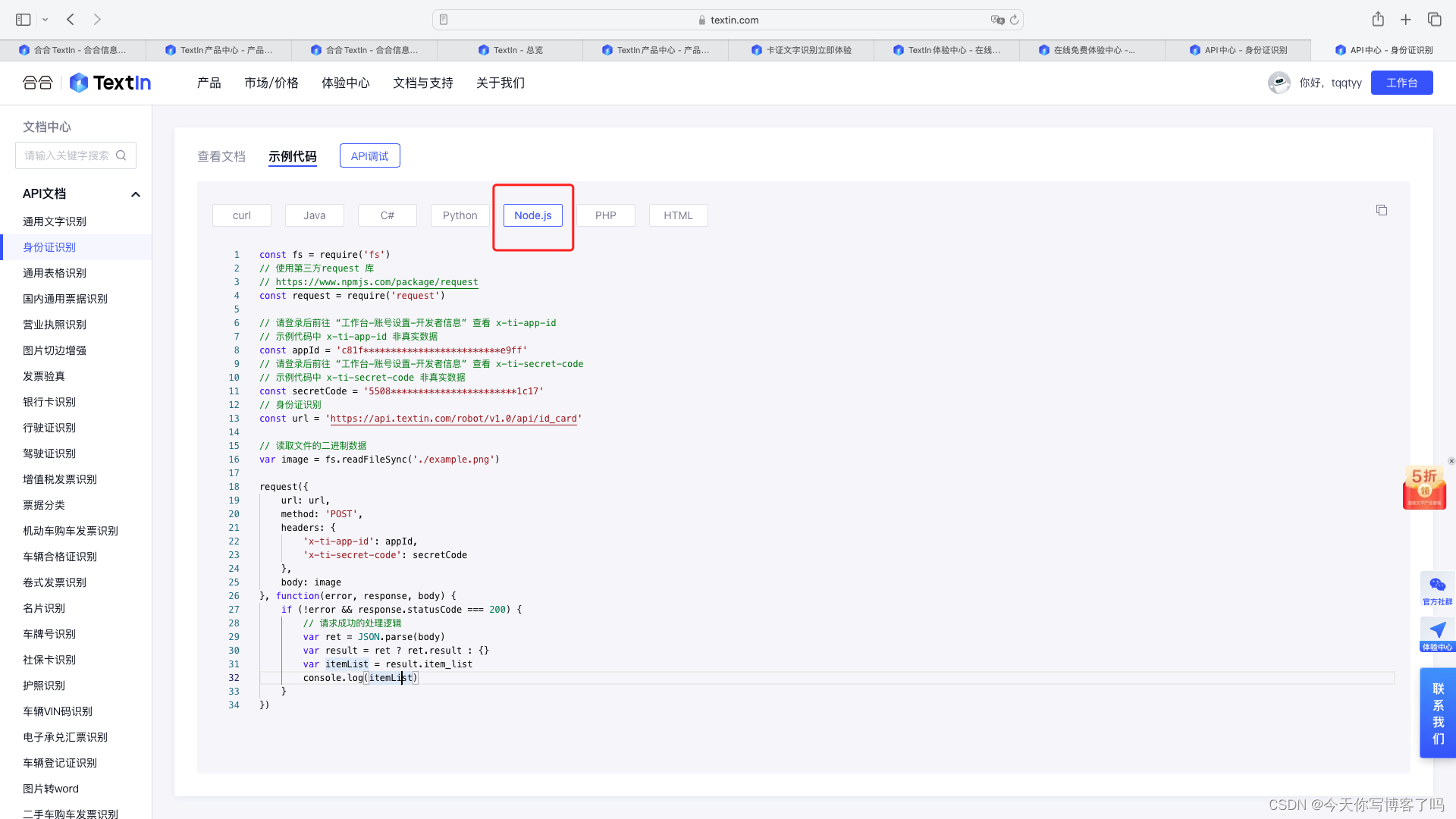Toggle the Safari sidebar icon
1456x819 pixels.
[24, 20]
